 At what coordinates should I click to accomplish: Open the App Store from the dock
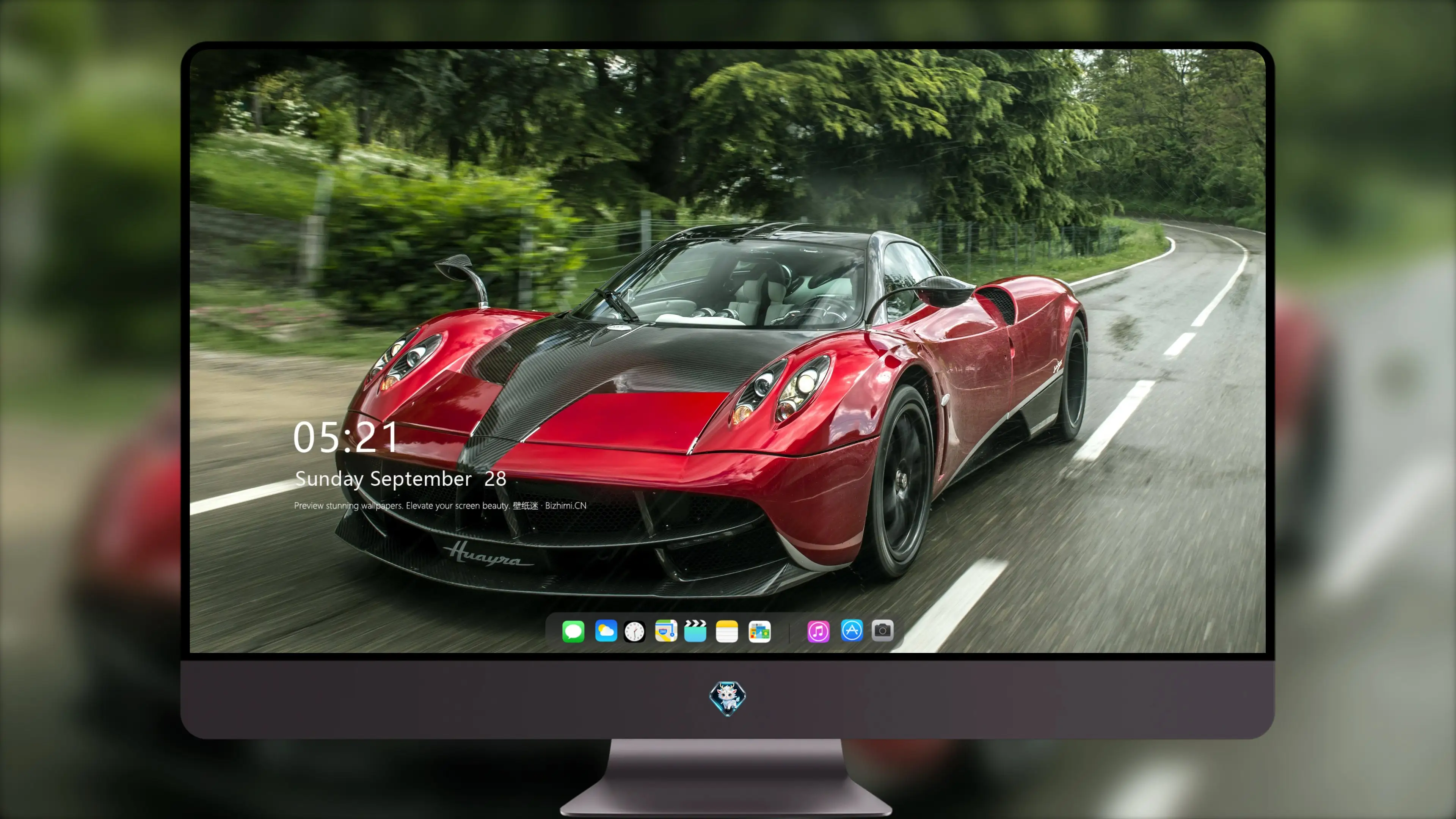coord(852,631)
